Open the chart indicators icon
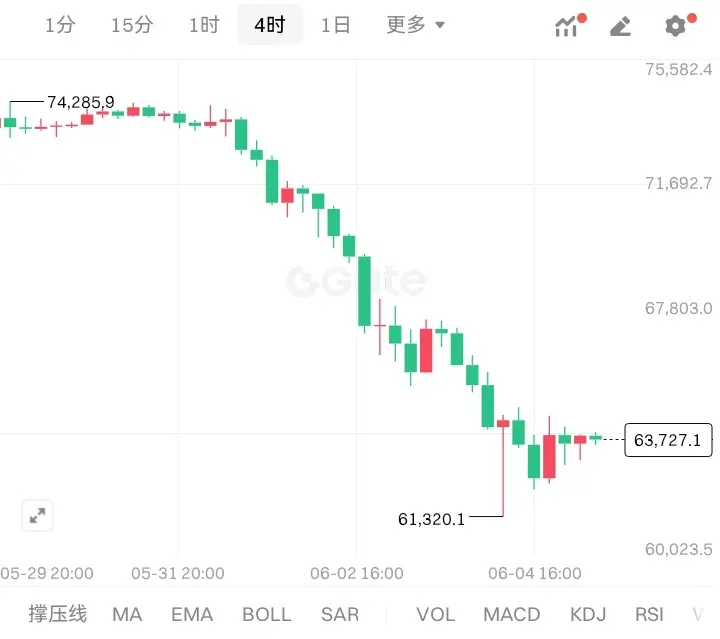This screenshot has width=720, height=639. pyautogui.click(x=570, y=25)
